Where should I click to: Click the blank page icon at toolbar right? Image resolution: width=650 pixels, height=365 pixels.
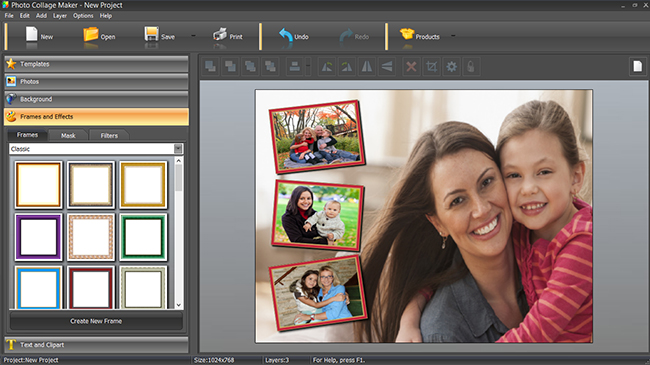point(638,66)
